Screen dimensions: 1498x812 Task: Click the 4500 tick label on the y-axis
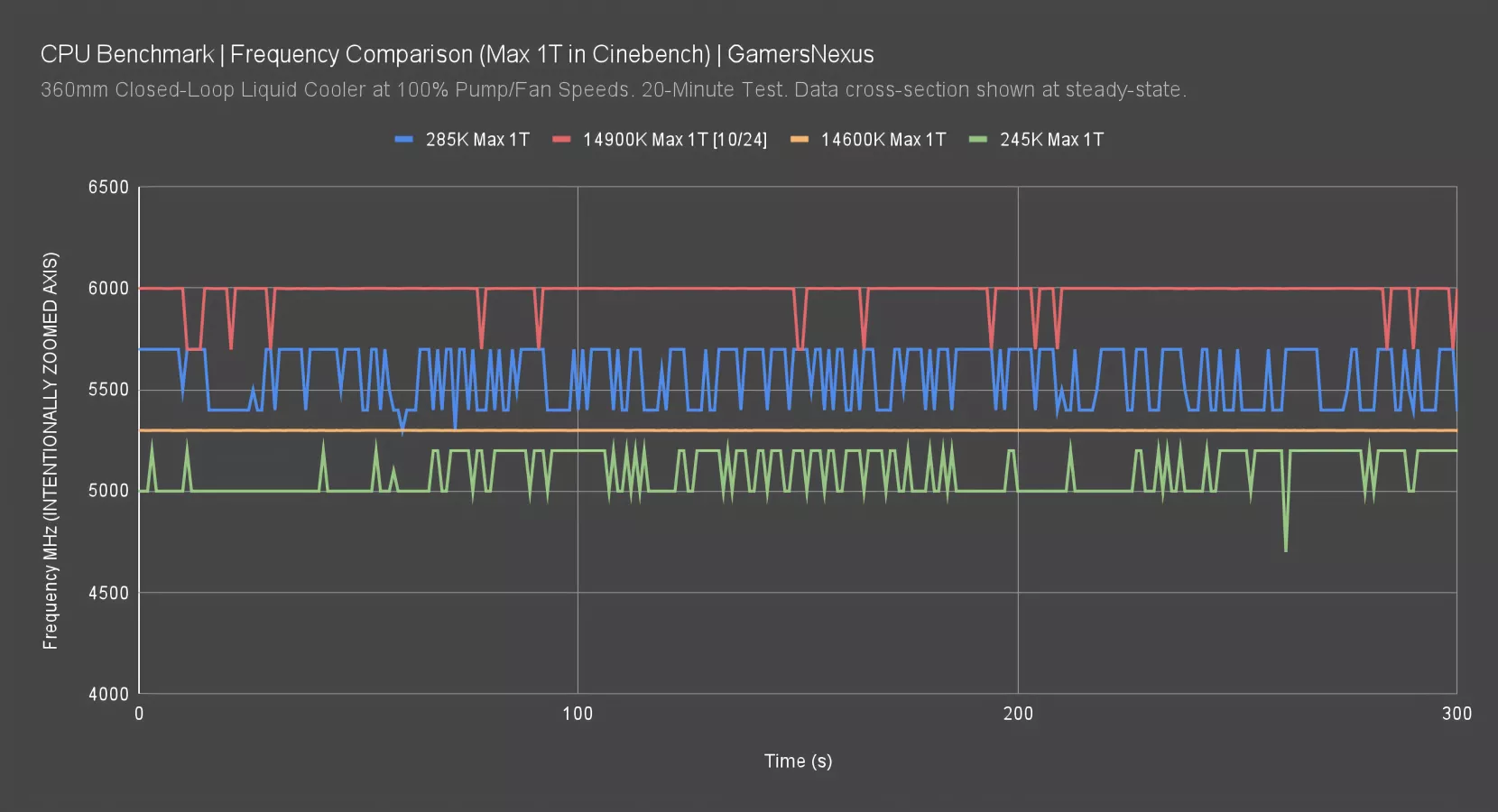[108, 593]
